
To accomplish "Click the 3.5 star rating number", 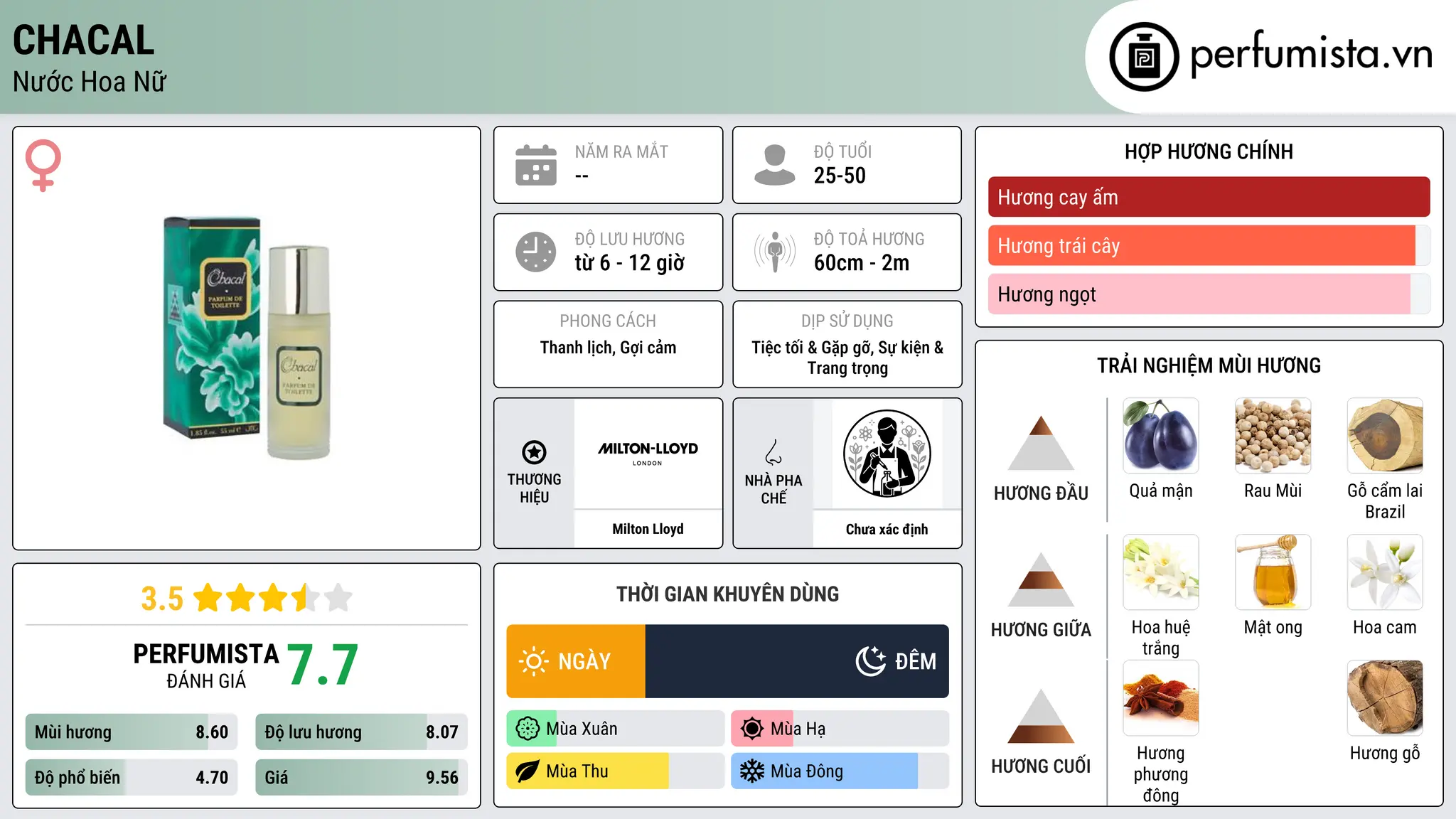I will (x=162, y=599).
